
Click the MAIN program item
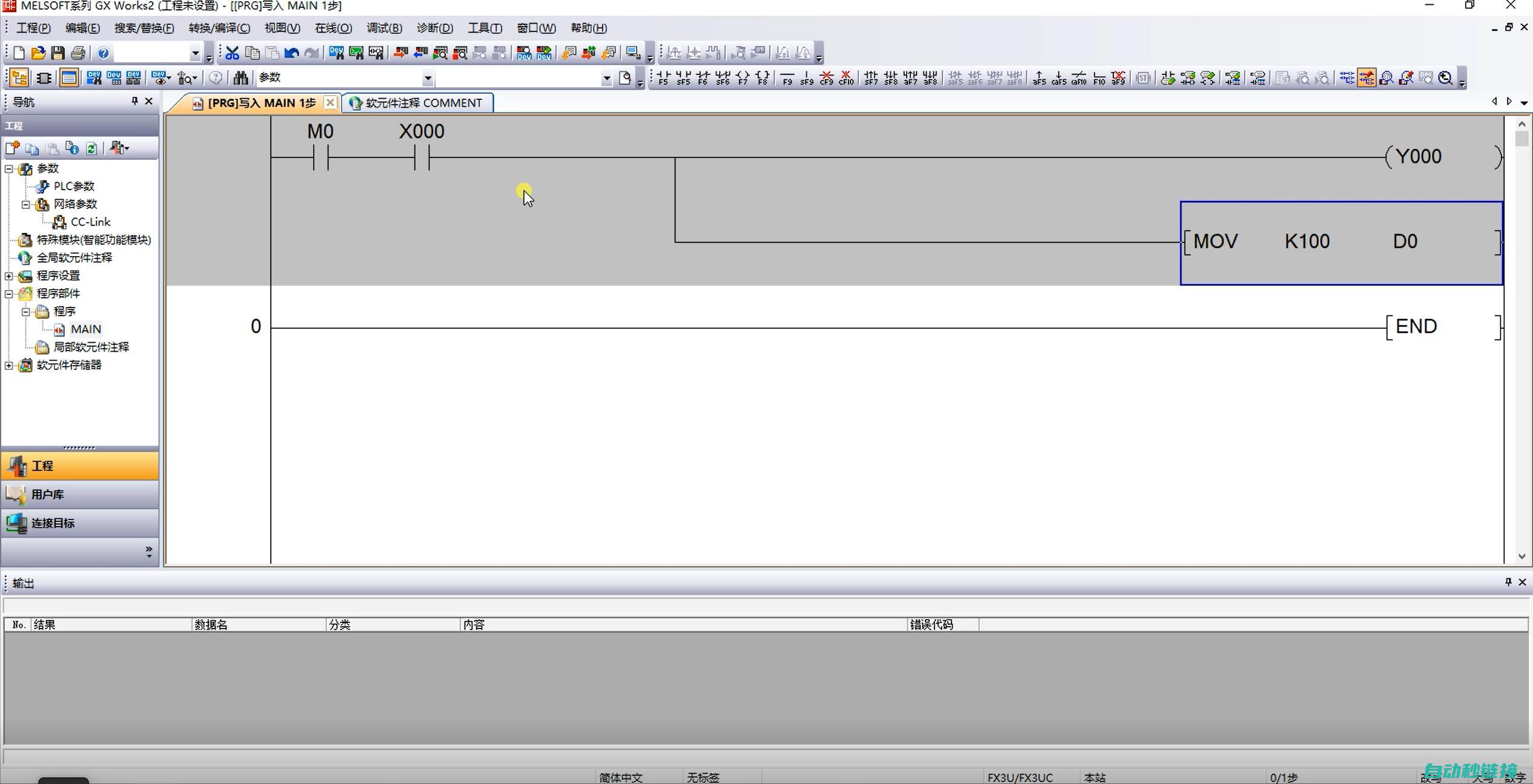click(86, 328)
